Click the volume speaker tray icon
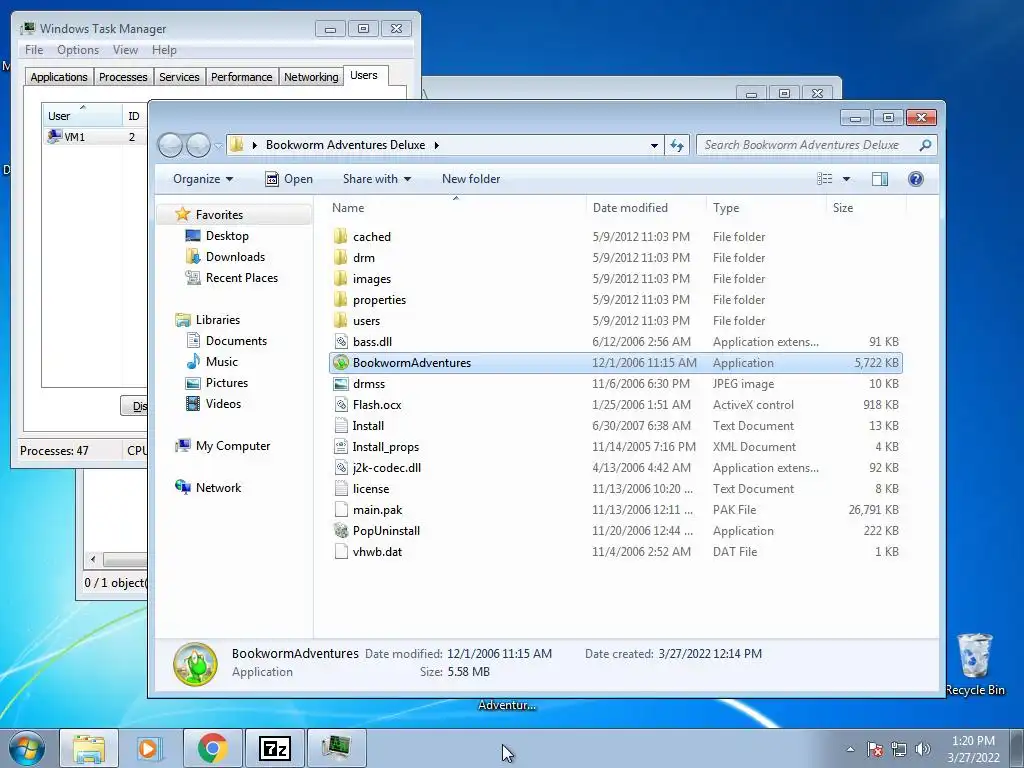Image resolution: width=1024 pixels, height=768 pixels. 923,749
